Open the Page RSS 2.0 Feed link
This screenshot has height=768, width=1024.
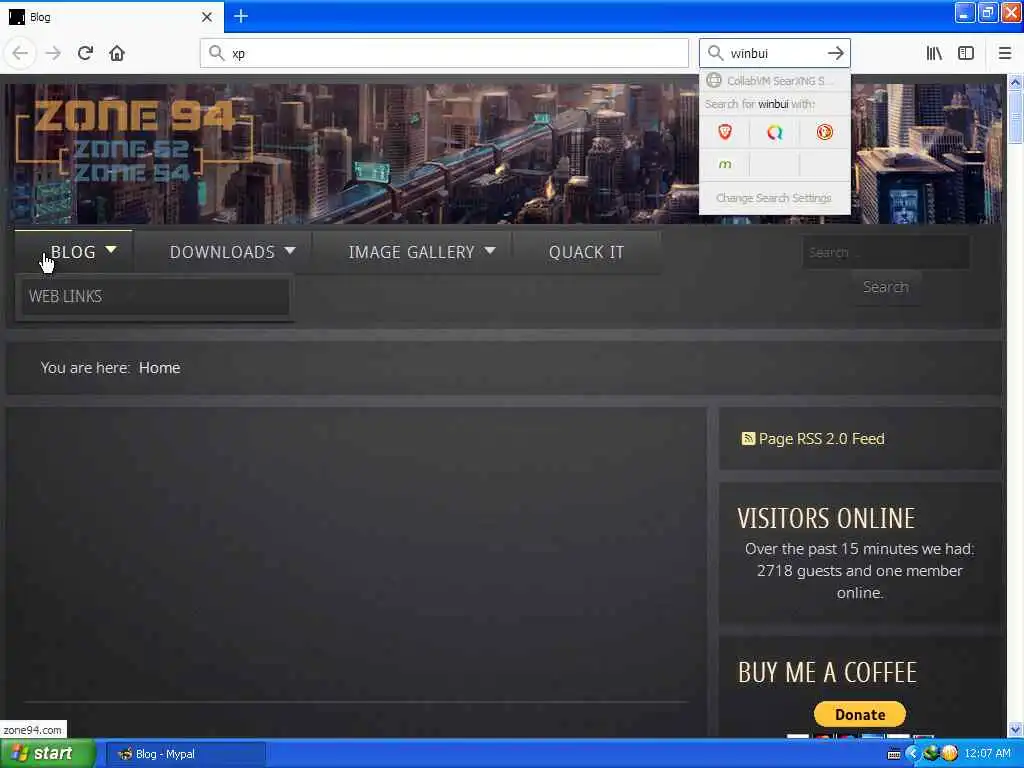pos(821,439)
